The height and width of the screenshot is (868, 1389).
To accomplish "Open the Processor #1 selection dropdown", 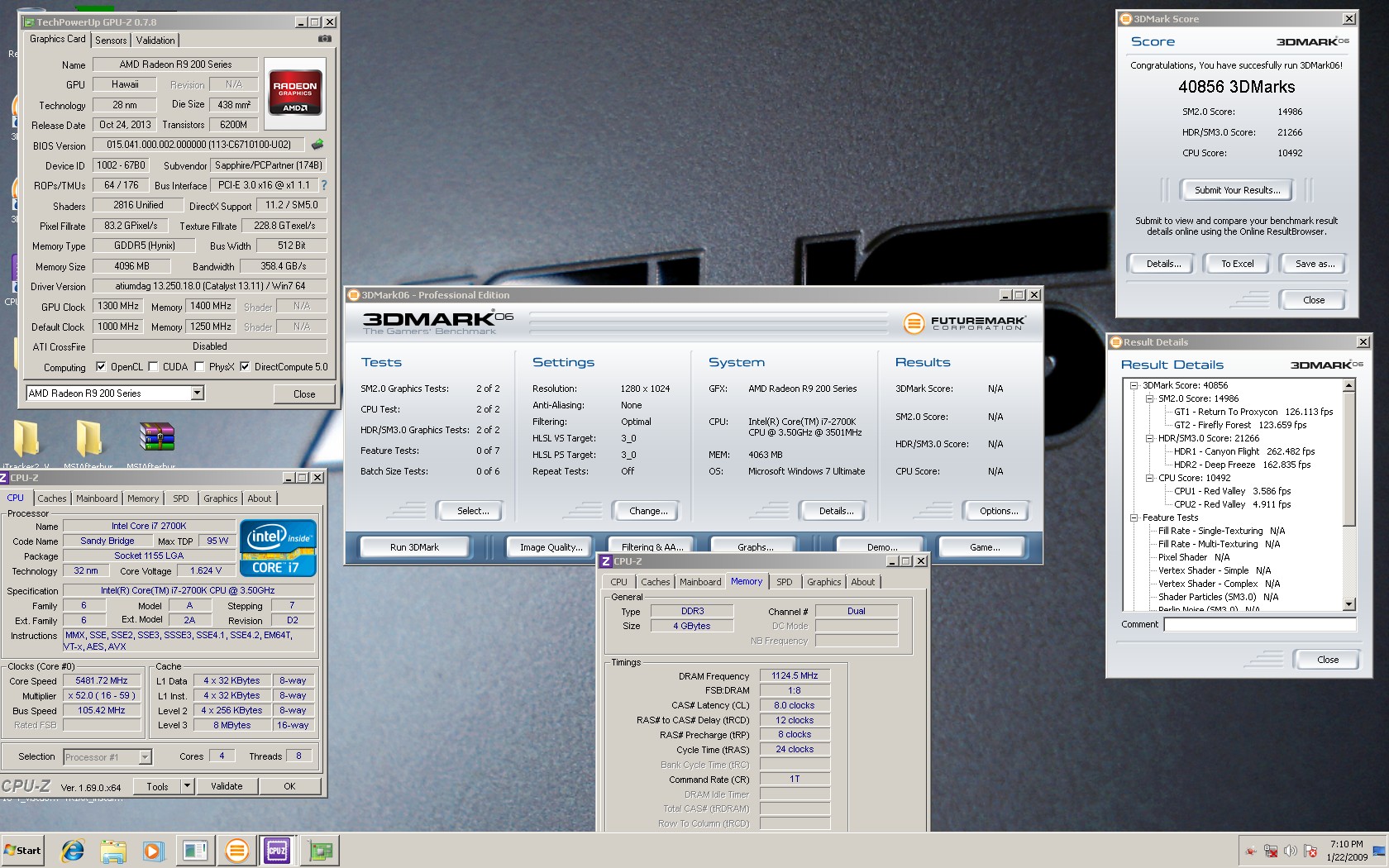I will click(x=145, y=757).
